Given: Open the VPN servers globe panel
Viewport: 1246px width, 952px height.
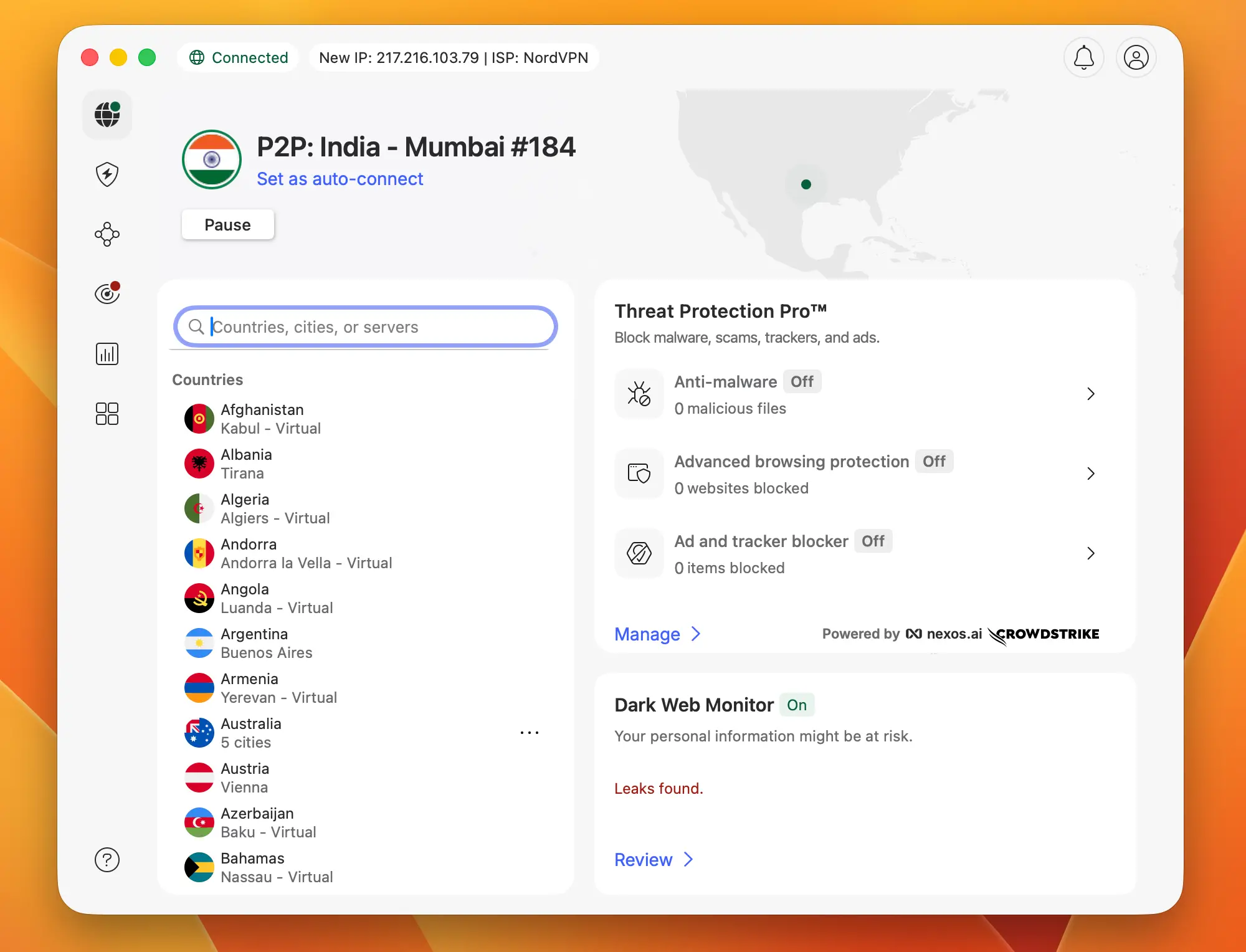Looking at the screenshot, I should pos(107,115).
